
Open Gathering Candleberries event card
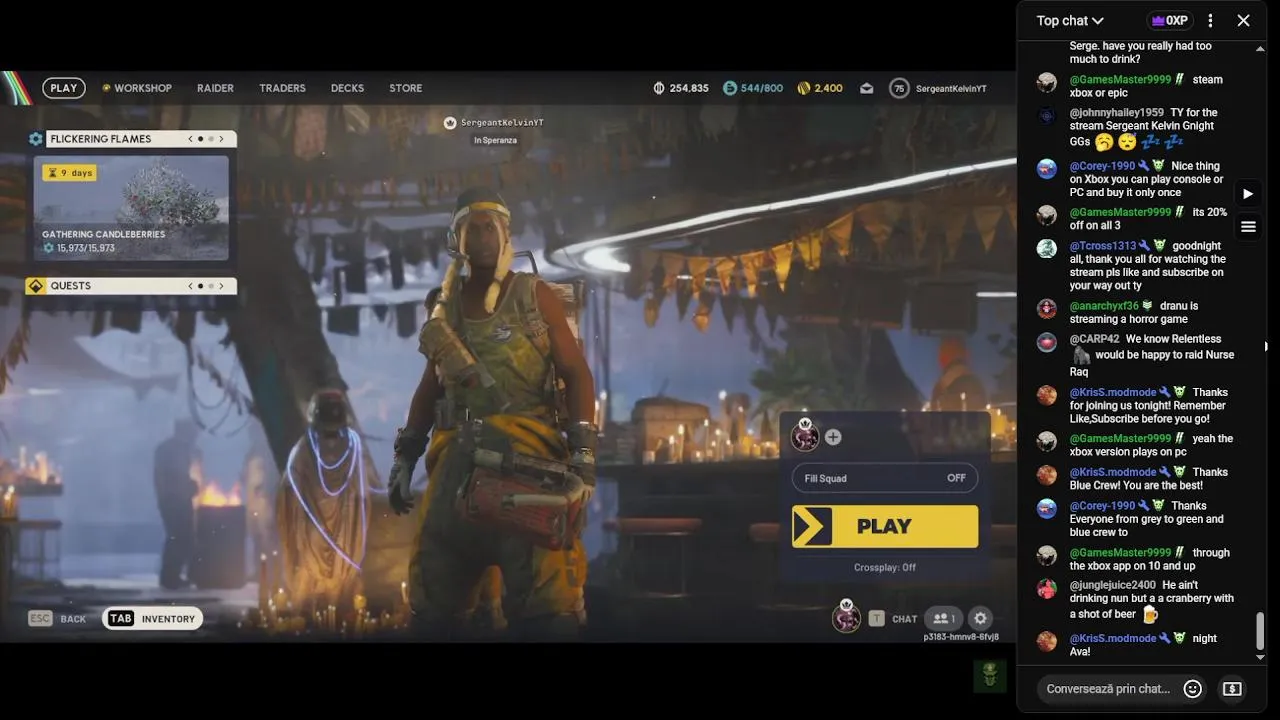pos(131,208)
